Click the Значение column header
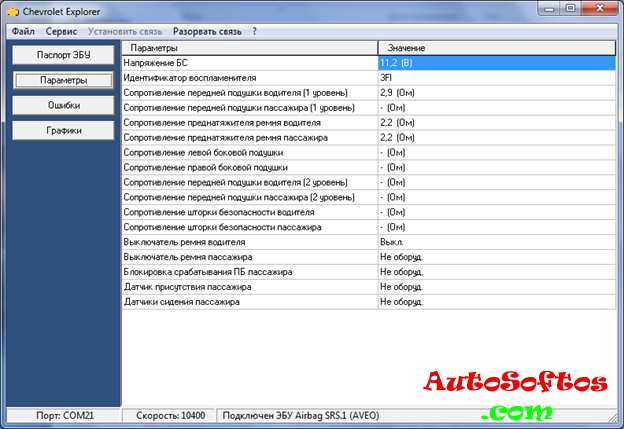The image size is (624, 429). (x=497, y=48)
